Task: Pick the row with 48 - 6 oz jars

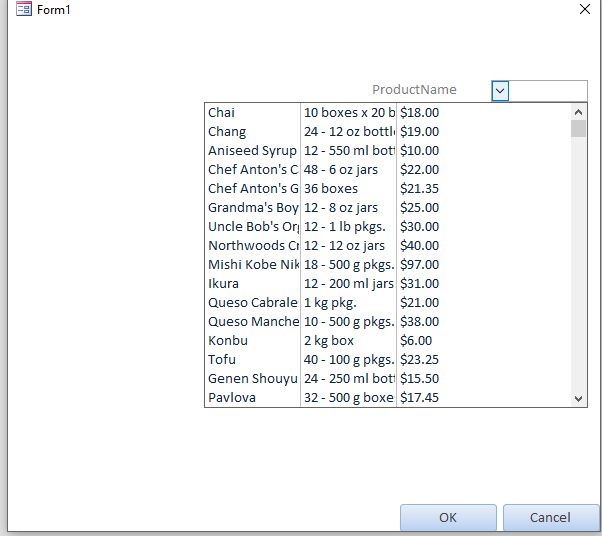Action: (388, 170)
